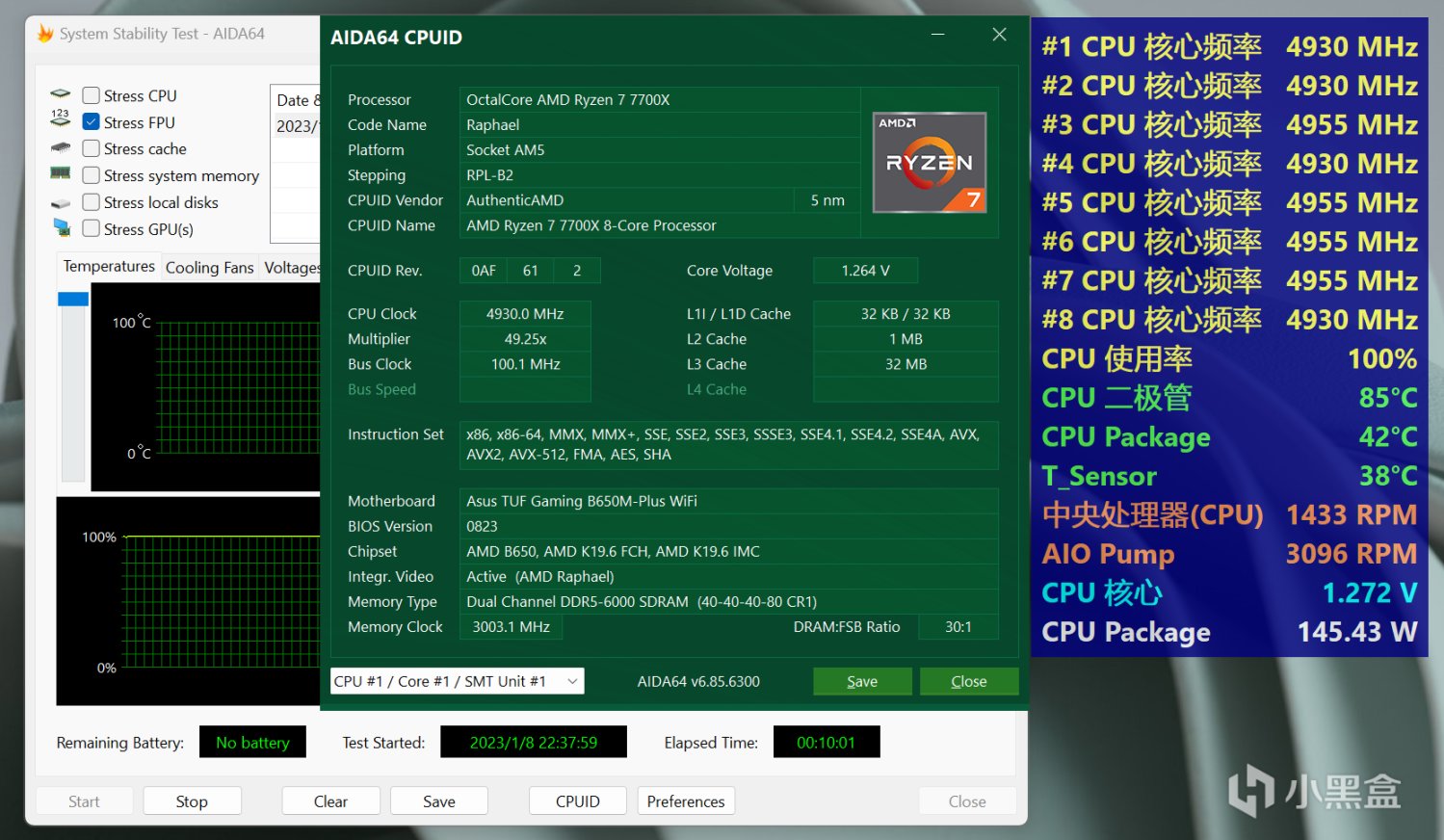Click the Motherboard name Asus TUF Gaming B650M-Plus WiFi
This screenshot has height=840, width=1444.
click(x=729, y=500)
